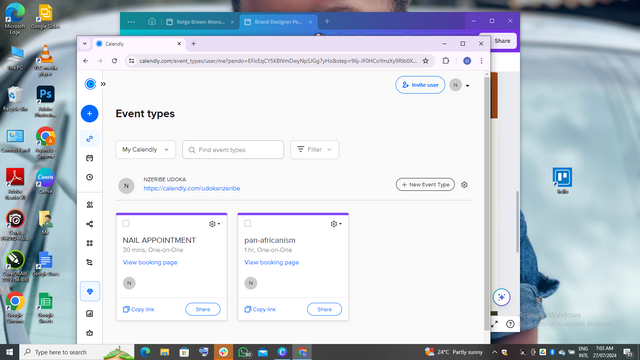Add new tab in the Canva window
640x360 pixels.
(327, 22)
